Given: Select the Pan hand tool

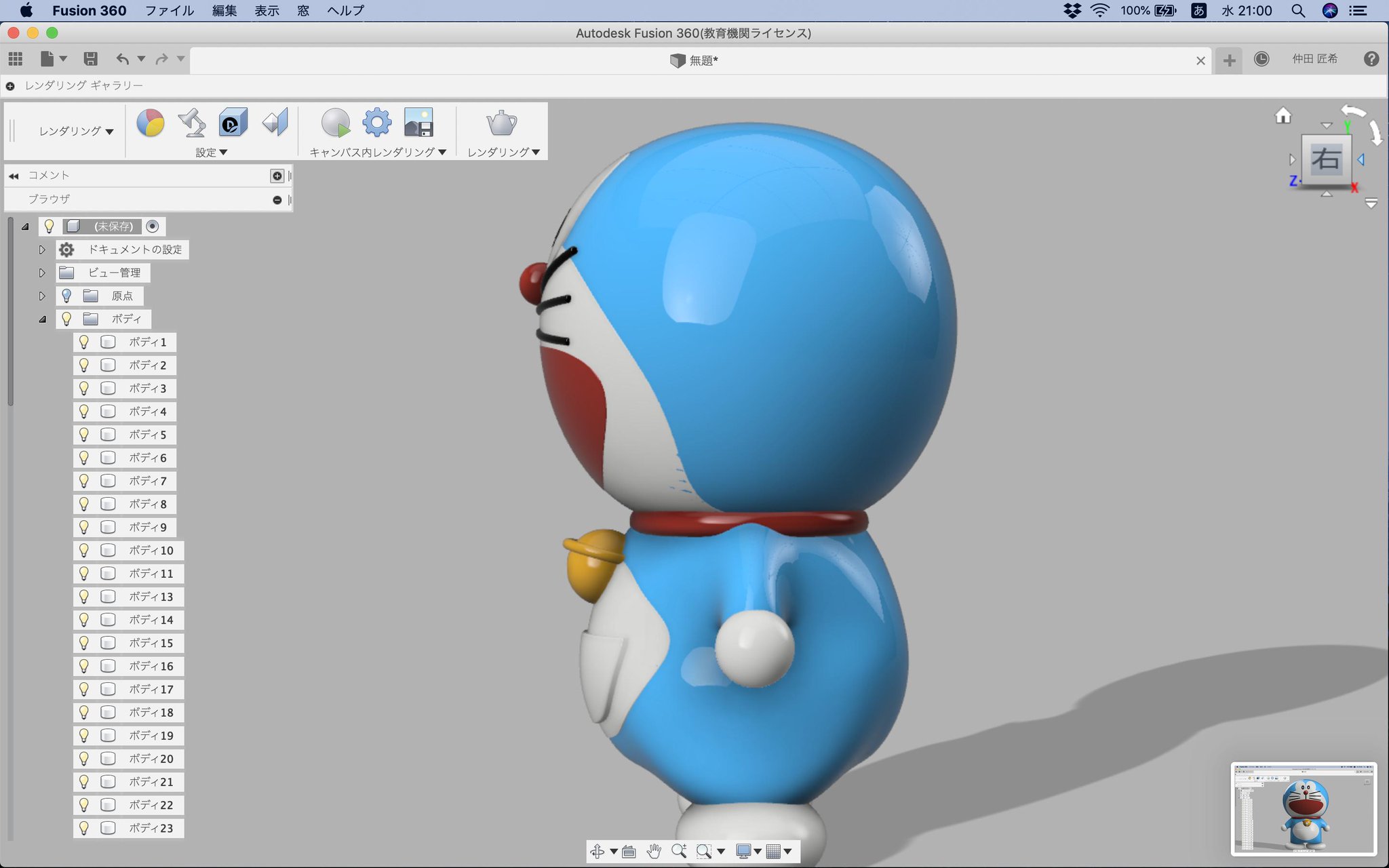Looking at the screenshot, I should (653, 851).
